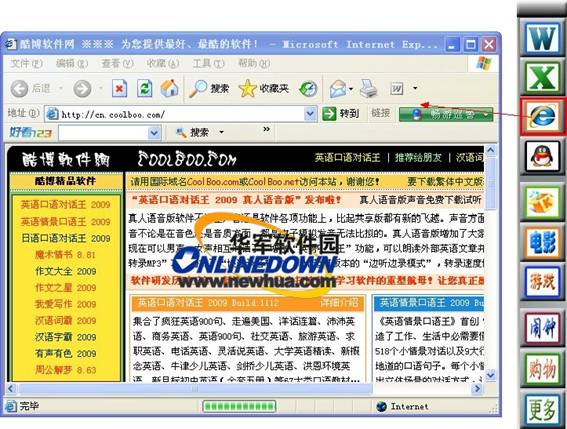
Task: Print the page with printer icon
Action: (x=368, y=88)
